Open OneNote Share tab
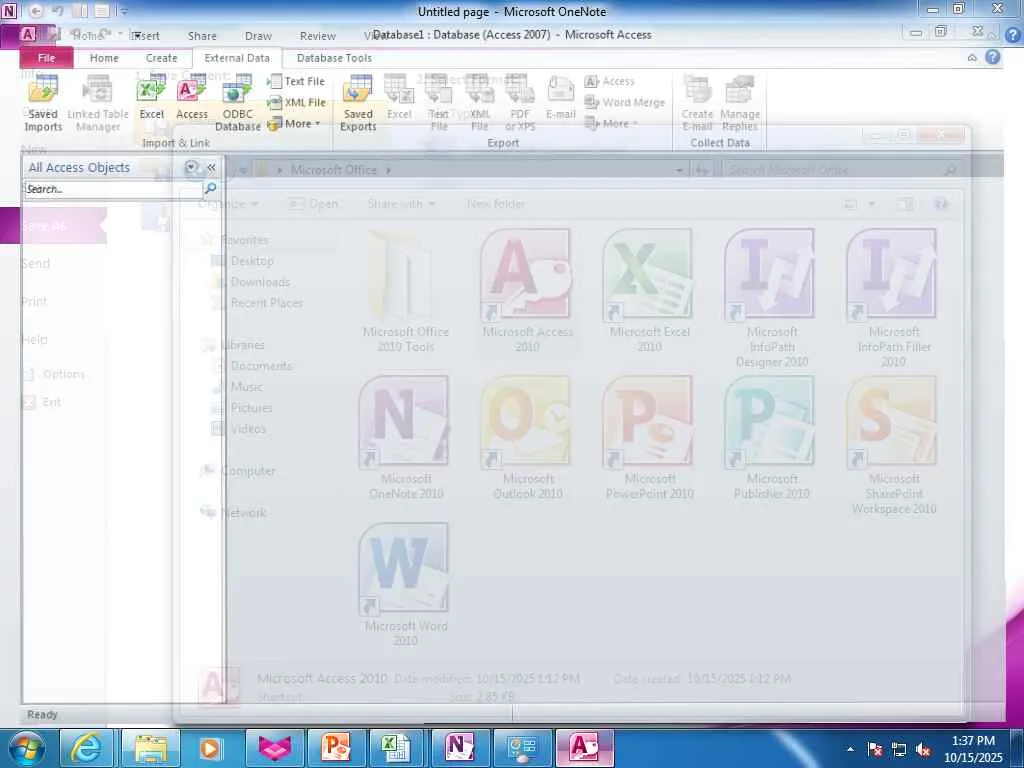This screenshot has width=1024, height=768. coord(202,36)
